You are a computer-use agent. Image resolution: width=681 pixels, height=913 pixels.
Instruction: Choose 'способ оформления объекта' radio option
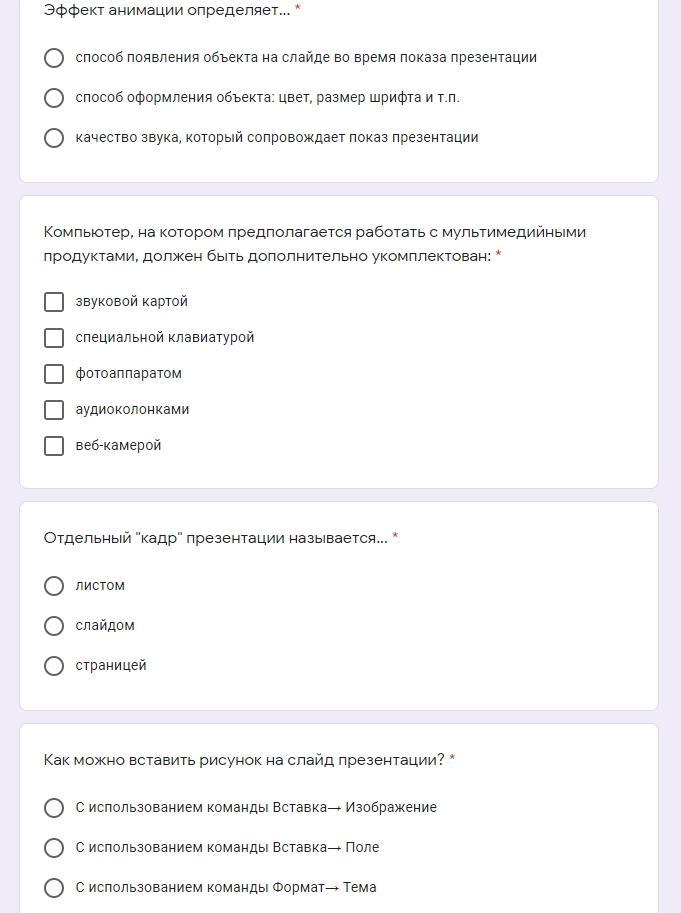[54, 98]
